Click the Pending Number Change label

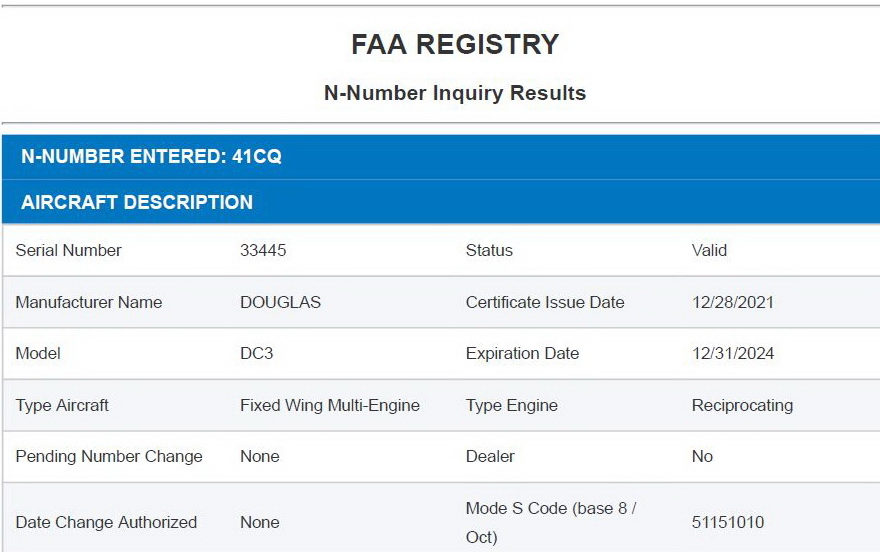(x=109, y=457)
